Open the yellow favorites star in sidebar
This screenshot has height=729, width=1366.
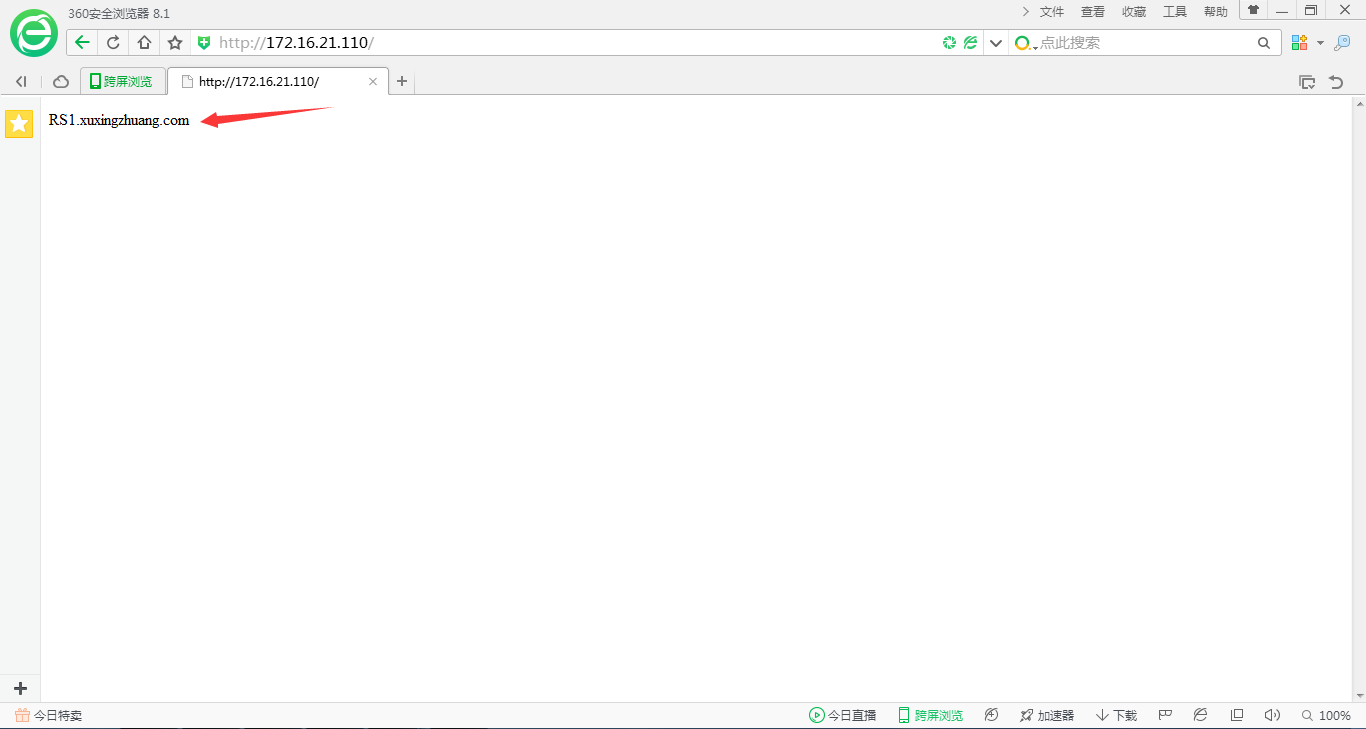point(19,123)
